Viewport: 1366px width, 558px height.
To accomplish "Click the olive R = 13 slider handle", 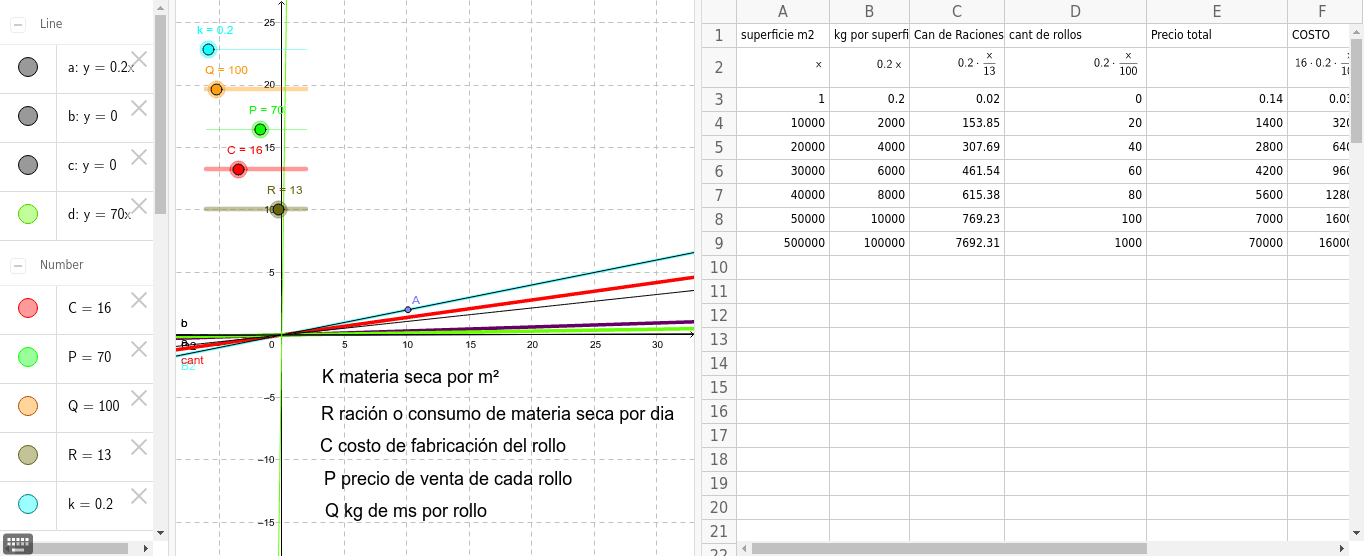I will (x=278, y=209).
